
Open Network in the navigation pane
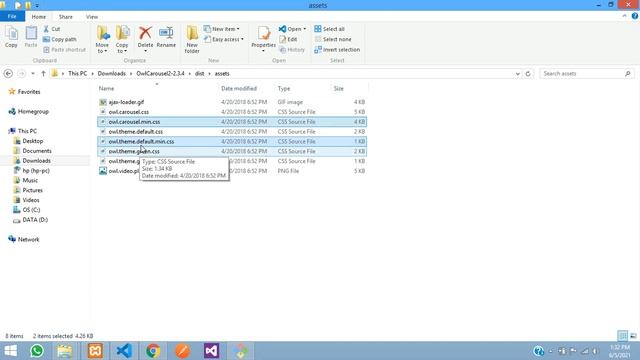tap(28, 239)
